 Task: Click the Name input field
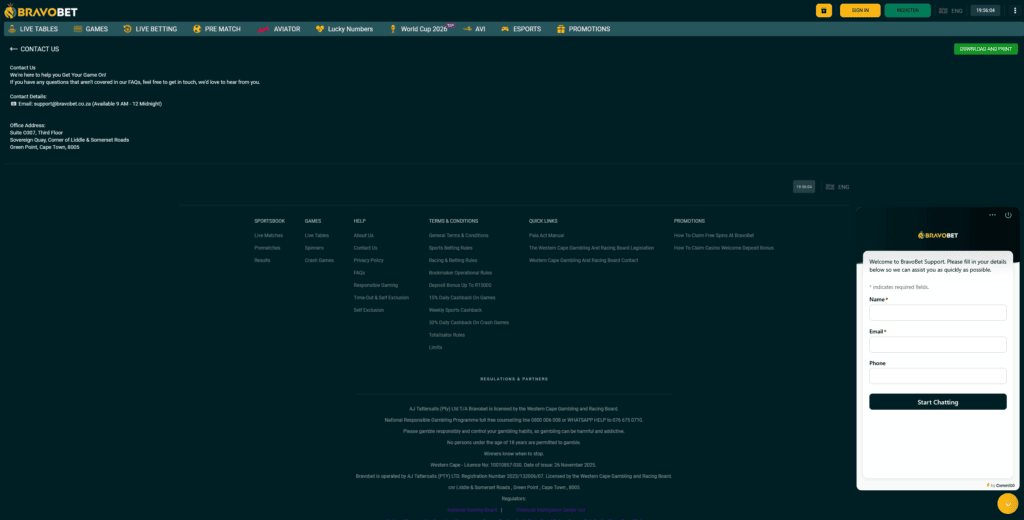(937, 312)
